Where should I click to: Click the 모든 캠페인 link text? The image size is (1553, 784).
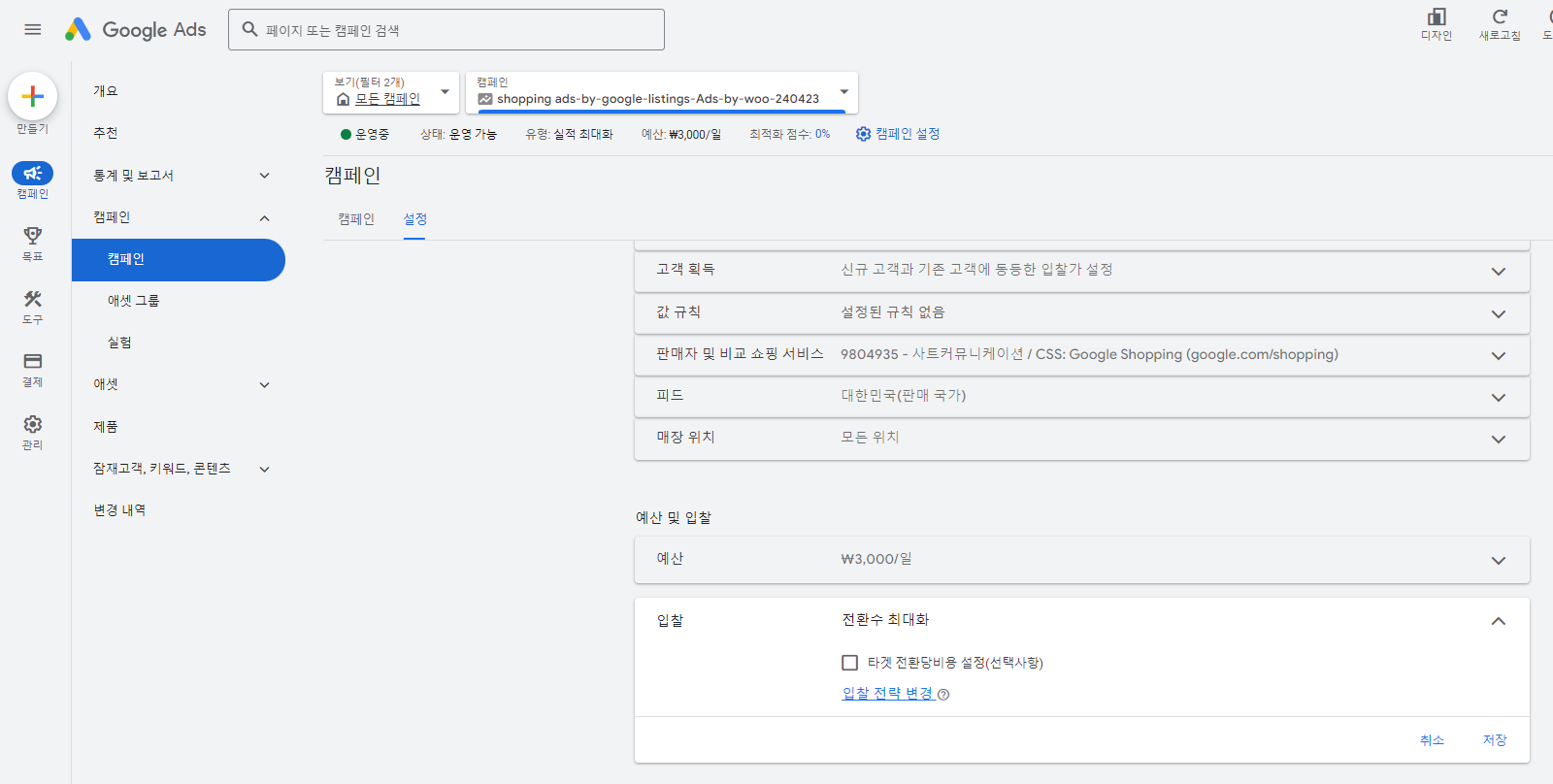[387, 99]
